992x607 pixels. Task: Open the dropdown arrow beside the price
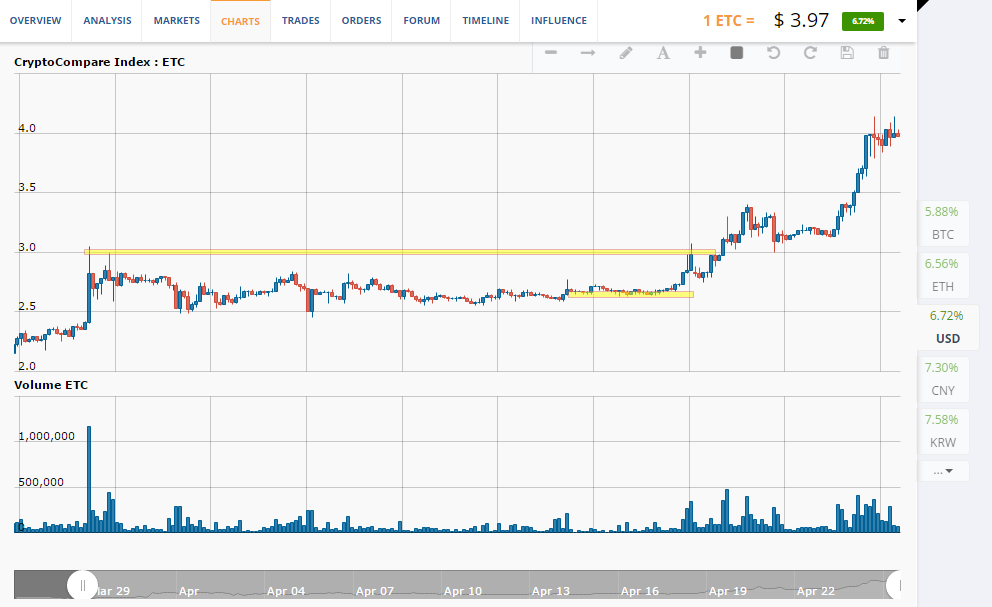903,21
